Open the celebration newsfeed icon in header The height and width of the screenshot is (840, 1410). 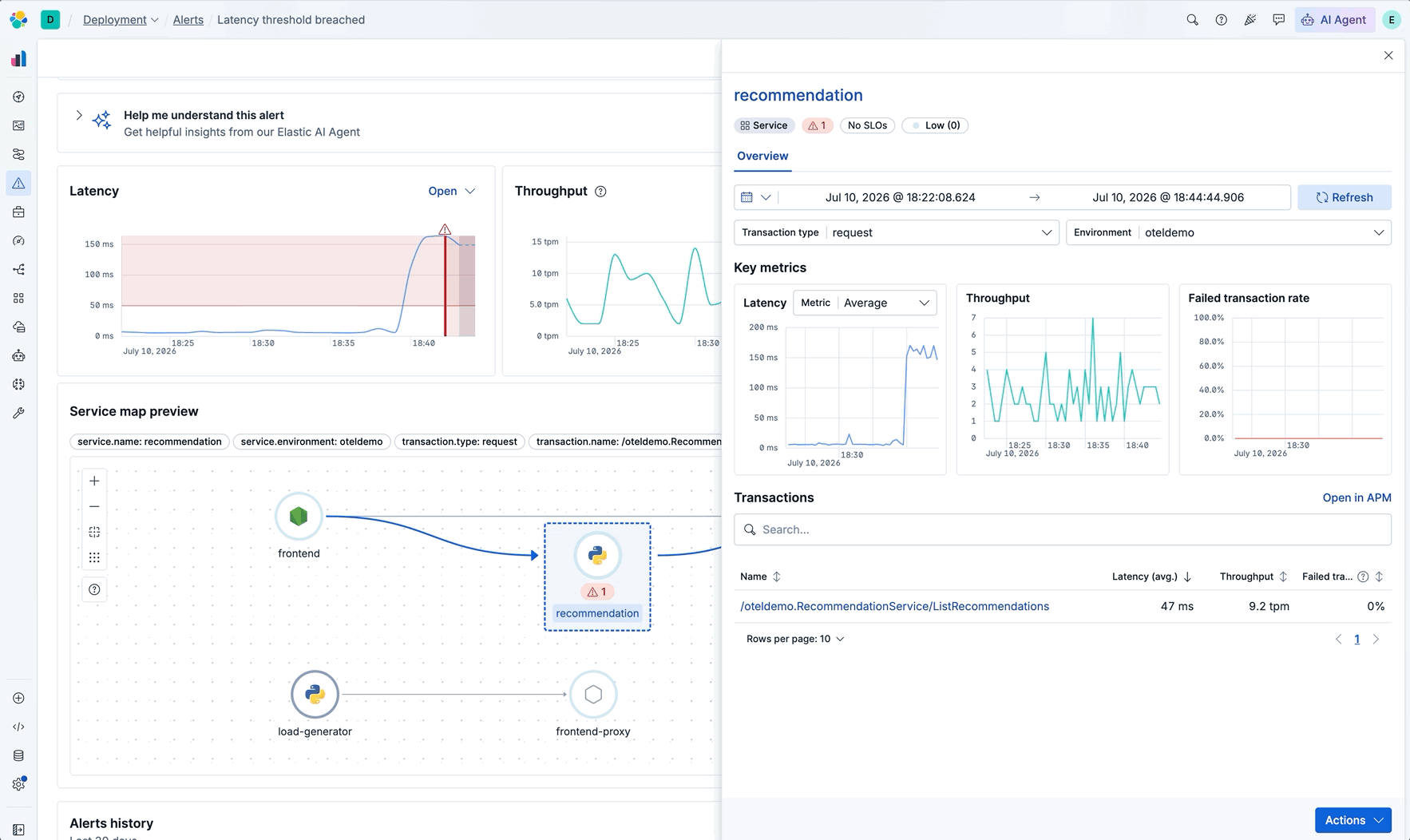tap(1250, 20)
